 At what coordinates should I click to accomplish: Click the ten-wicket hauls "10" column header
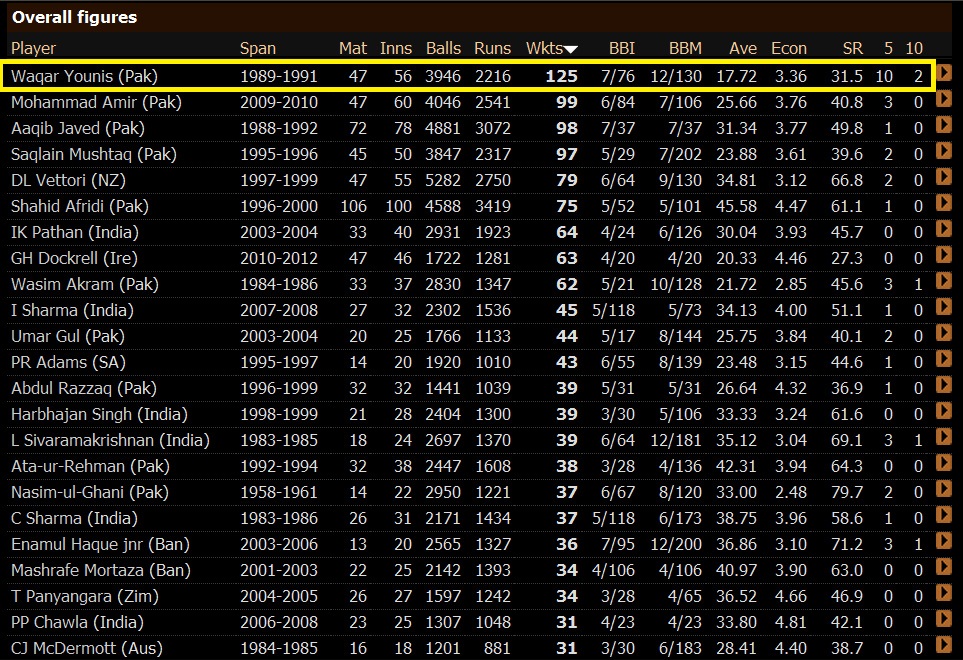[x=914, y=49]
